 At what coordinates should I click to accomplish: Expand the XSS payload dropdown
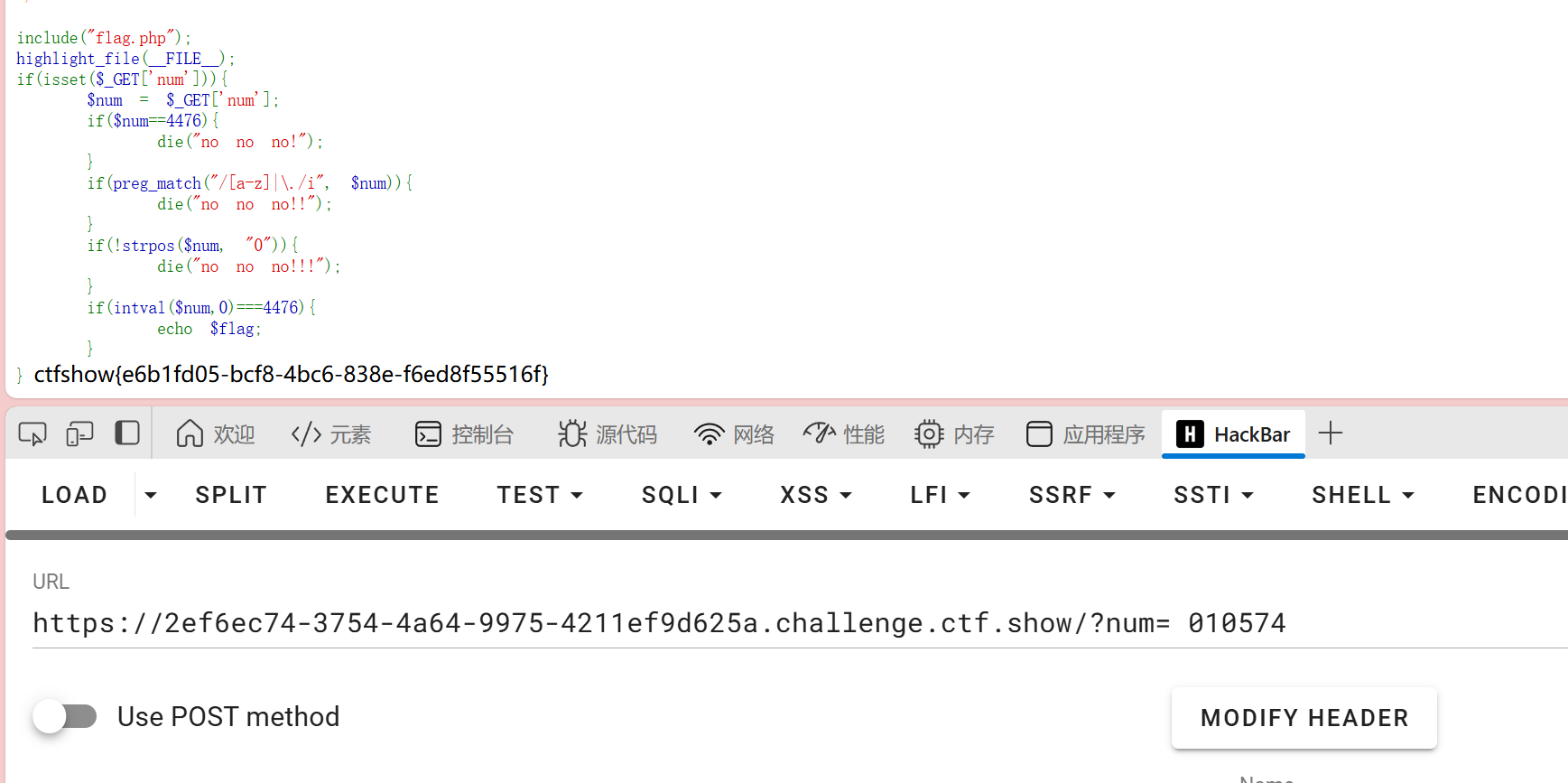[x=816, y=495]
